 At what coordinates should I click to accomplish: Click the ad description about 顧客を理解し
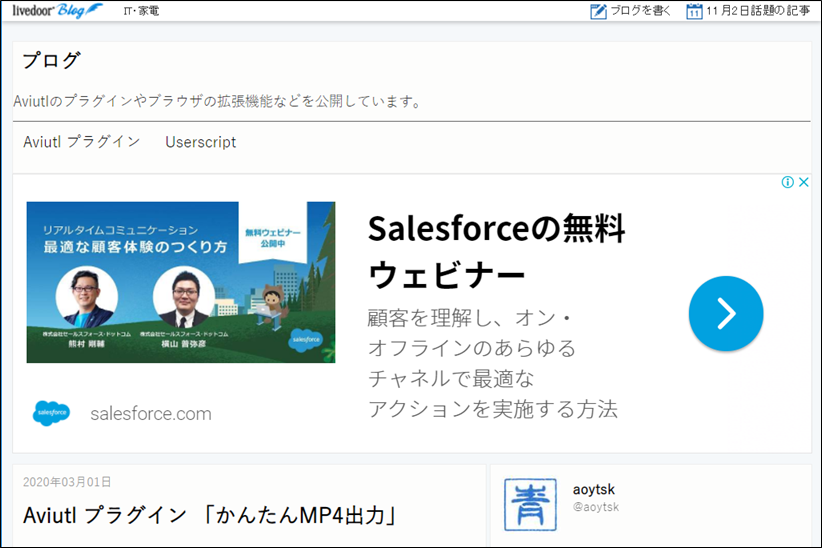[492, 363]
